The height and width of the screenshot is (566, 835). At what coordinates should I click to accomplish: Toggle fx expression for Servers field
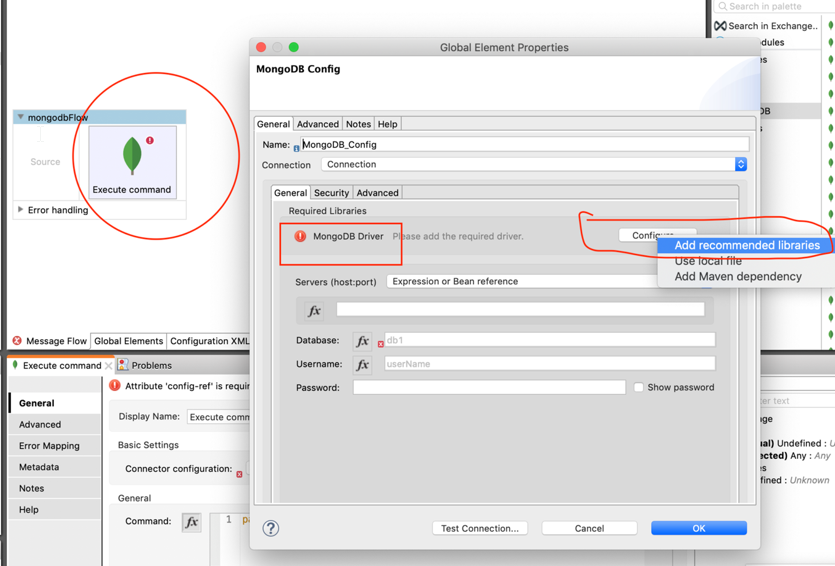[x=314, y=310]
